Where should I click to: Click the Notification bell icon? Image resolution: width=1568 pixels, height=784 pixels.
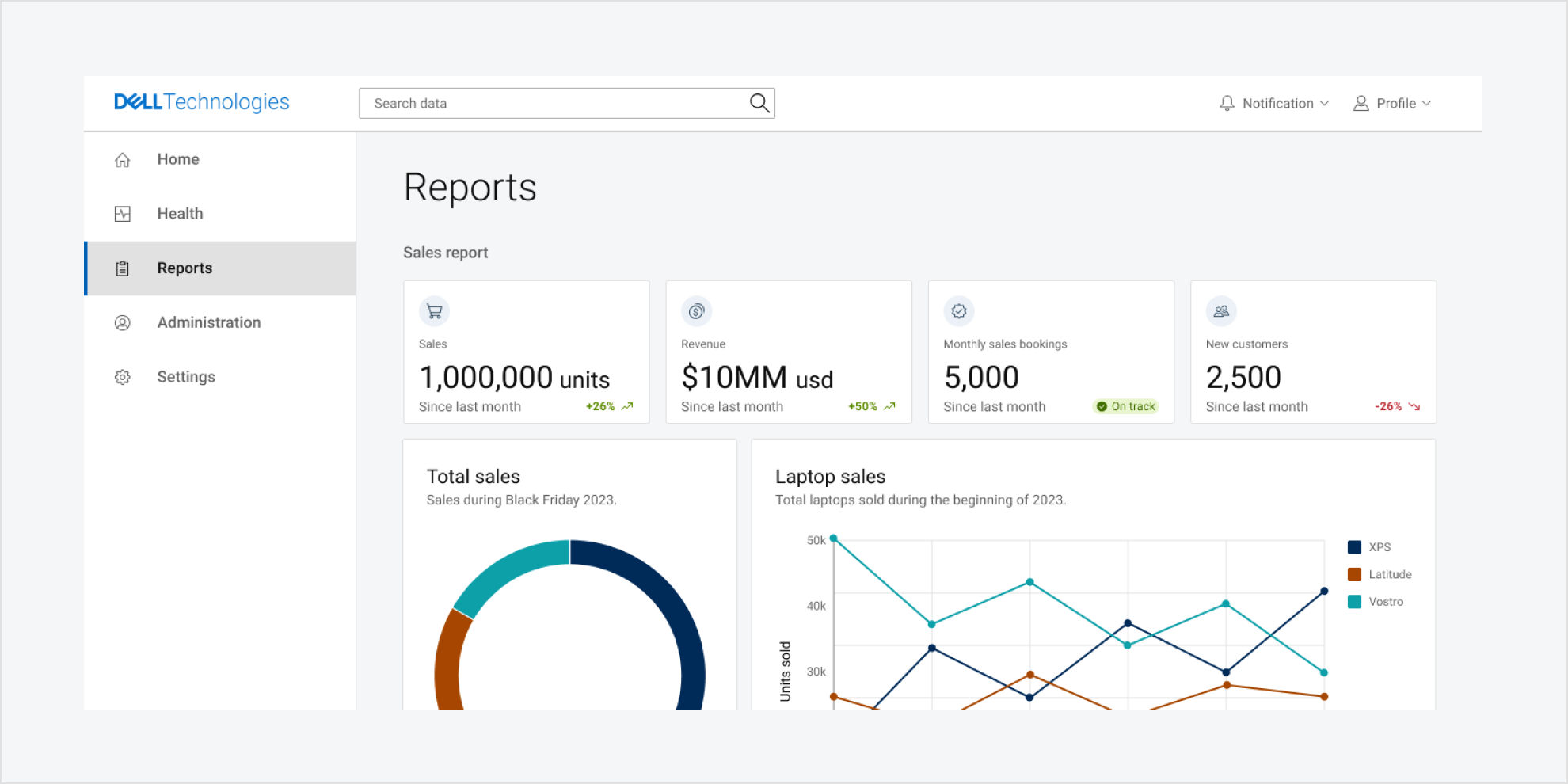click(x=1227, y=103)
